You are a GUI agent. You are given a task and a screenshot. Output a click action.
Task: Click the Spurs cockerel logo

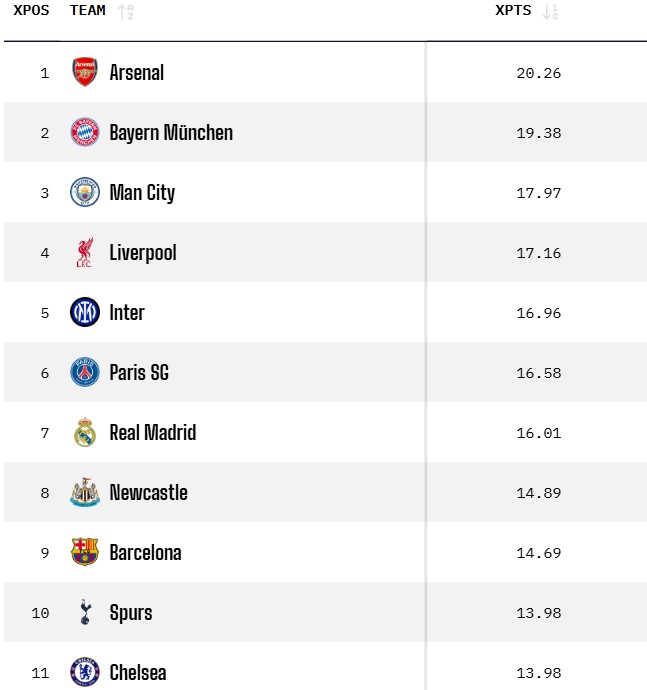pyautogui.click(x=85, y=612)
